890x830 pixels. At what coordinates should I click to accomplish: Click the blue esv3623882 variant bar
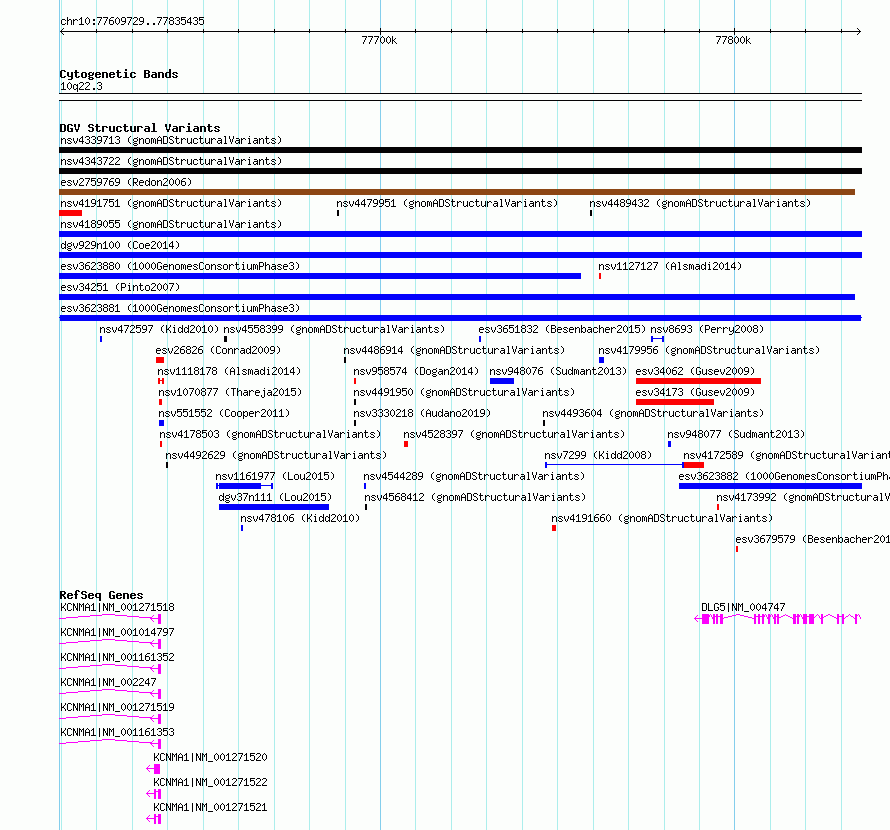(x=770, y=486)
